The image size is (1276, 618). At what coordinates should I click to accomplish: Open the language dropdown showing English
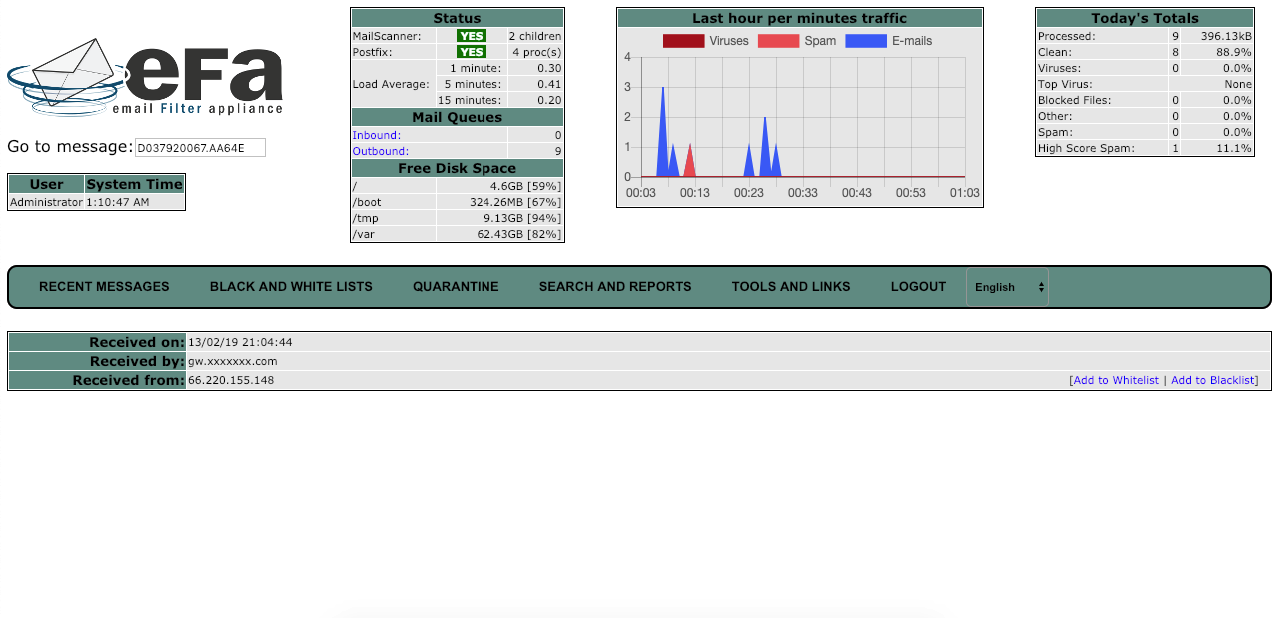[x=1007, y=287]
